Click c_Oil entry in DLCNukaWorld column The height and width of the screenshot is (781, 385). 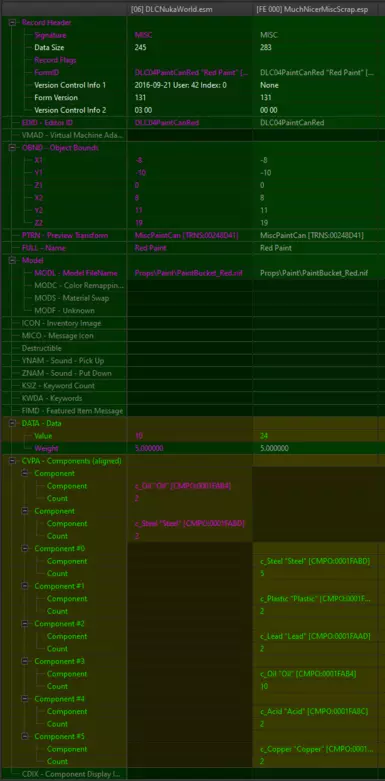[183, 486]
